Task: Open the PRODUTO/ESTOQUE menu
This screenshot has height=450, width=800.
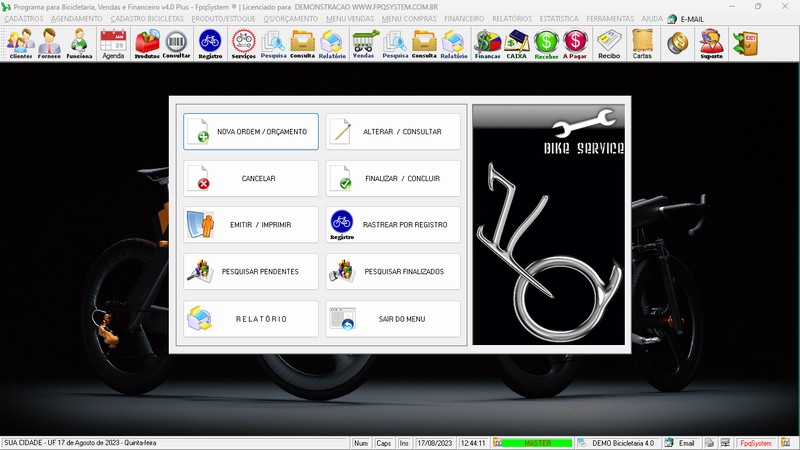Action: click(x=223, y=18)
